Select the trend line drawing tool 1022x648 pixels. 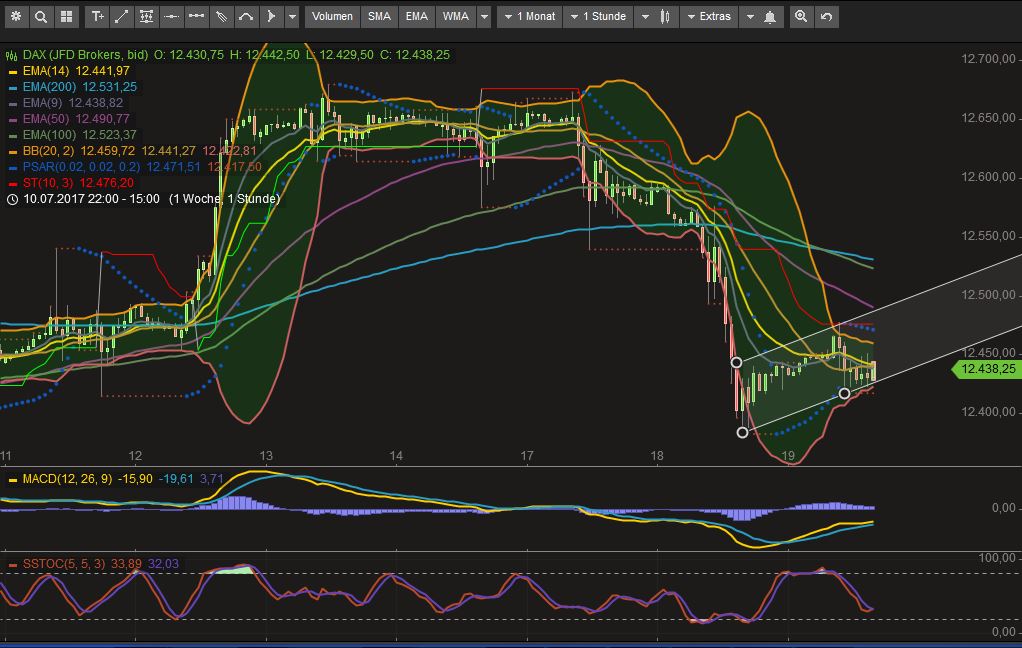point(121,17)
